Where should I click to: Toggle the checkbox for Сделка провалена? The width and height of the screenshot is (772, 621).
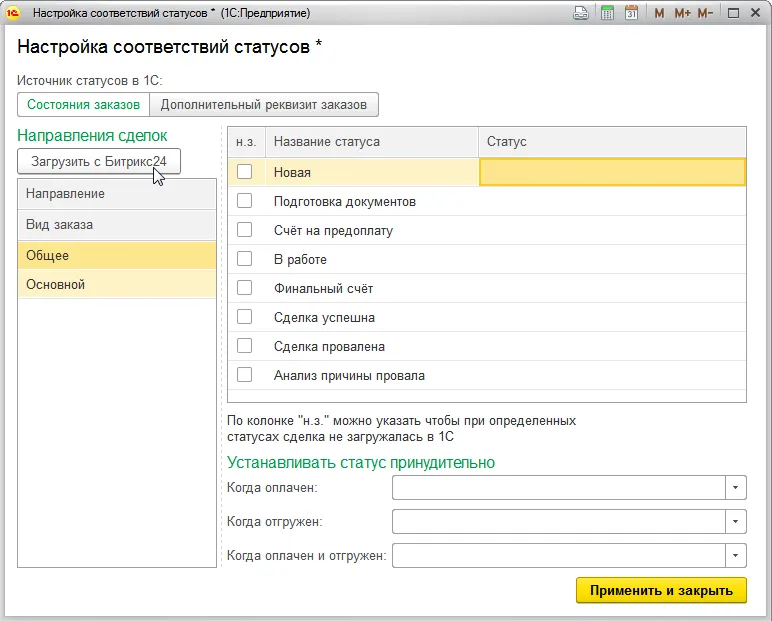pyautogui.click(x=244, y=346)
